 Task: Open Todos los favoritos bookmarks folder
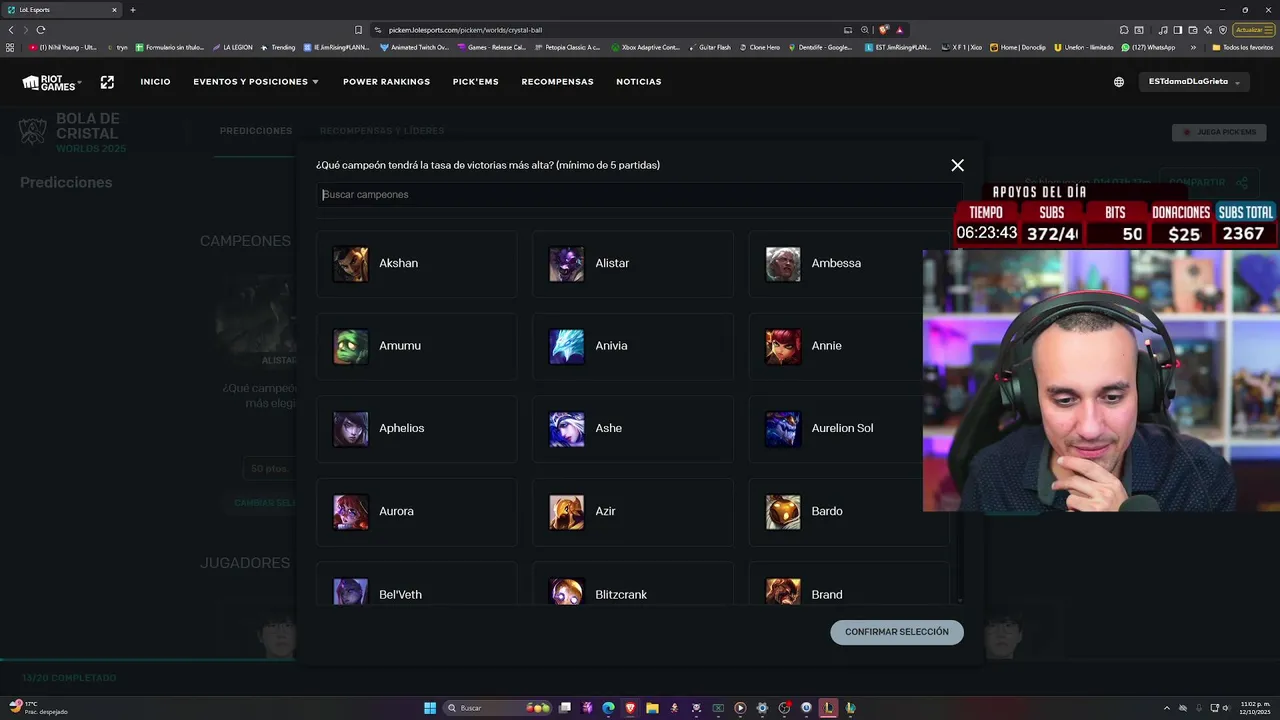click(x=1242, y=47)
